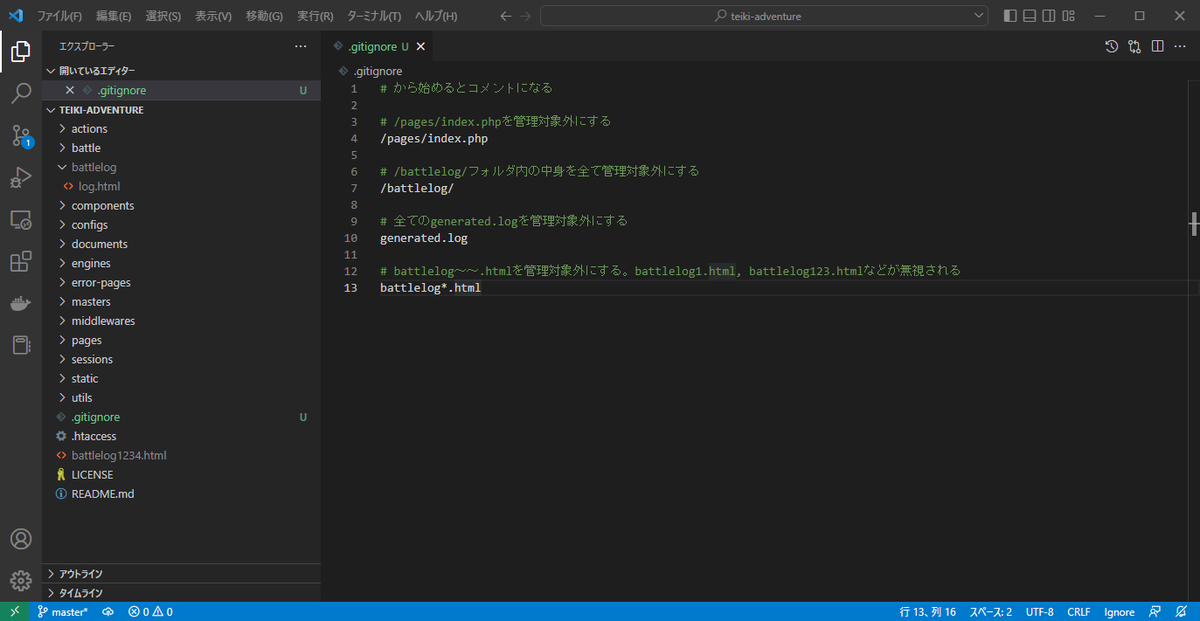The height and width of the screenshot is (621, 1200).
Task: Open the Search view icon
Action: 20,94
